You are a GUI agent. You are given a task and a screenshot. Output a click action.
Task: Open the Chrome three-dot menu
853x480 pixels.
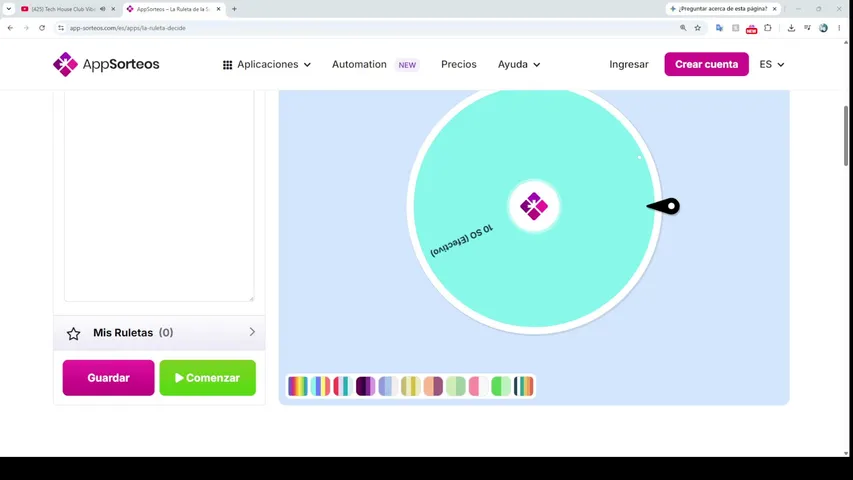(x=839, y=28)
